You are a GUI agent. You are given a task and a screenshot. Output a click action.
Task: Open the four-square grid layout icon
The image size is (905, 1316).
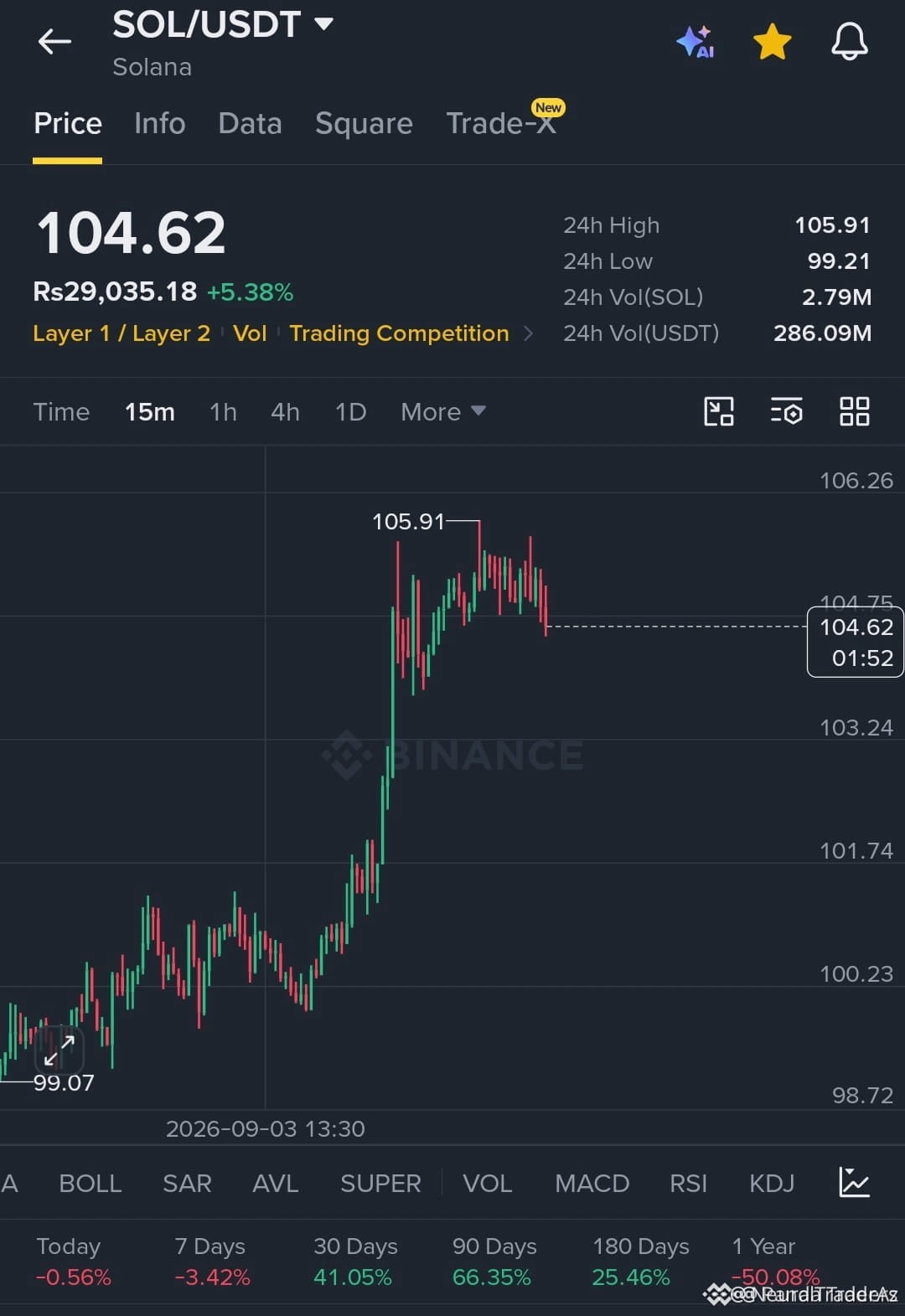[855, 411]
